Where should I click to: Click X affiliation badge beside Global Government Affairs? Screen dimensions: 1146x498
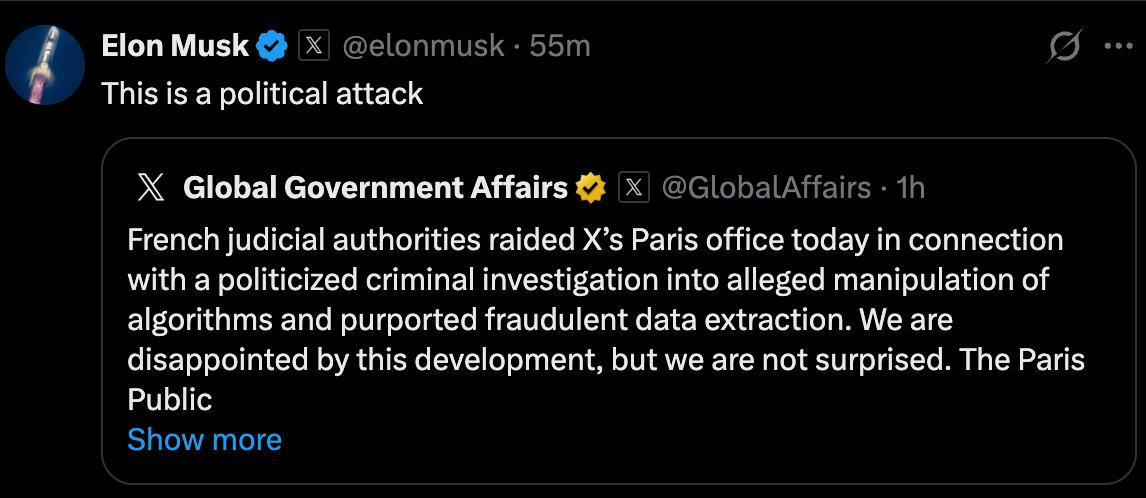634,187
